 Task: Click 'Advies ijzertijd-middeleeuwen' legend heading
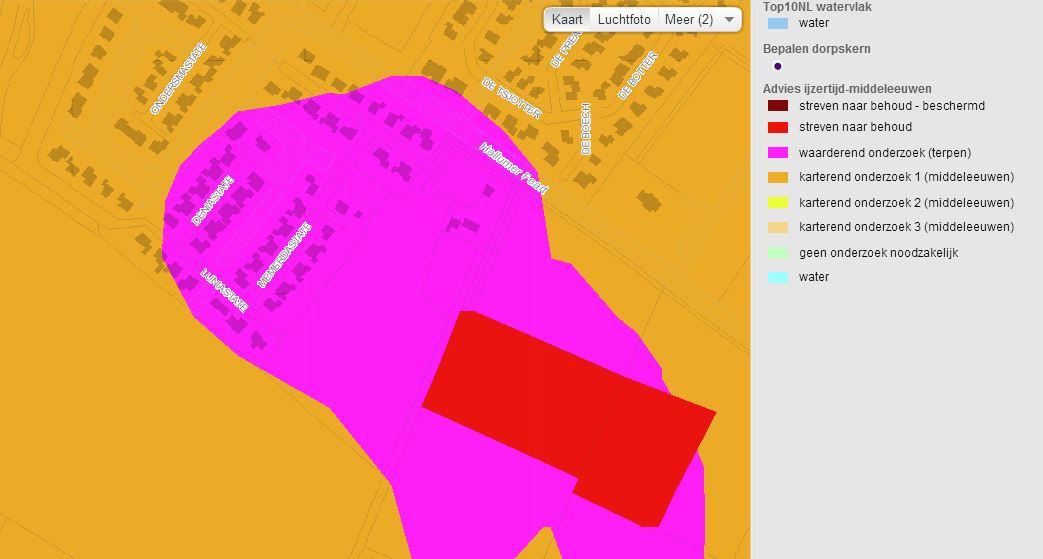click(847, 89)
